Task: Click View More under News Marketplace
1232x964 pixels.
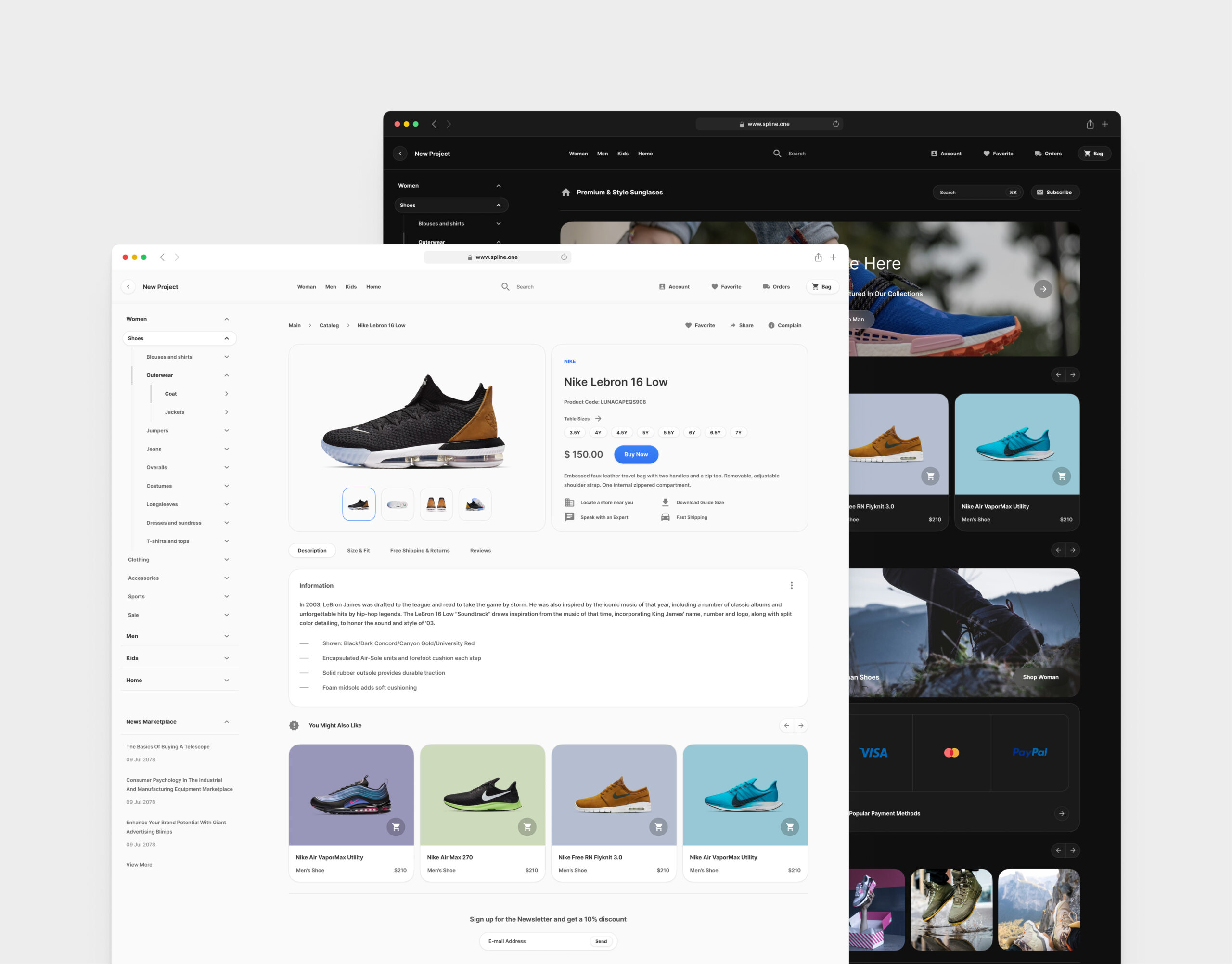Action: (140, 865)
